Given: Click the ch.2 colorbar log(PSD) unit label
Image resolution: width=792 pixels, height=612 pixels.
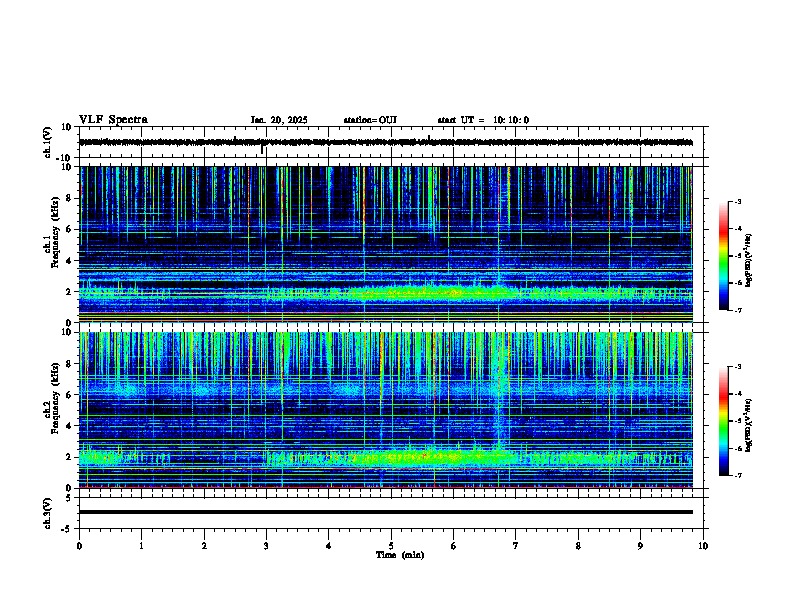Looking at the screenshot, I should (x=749, y=425).
